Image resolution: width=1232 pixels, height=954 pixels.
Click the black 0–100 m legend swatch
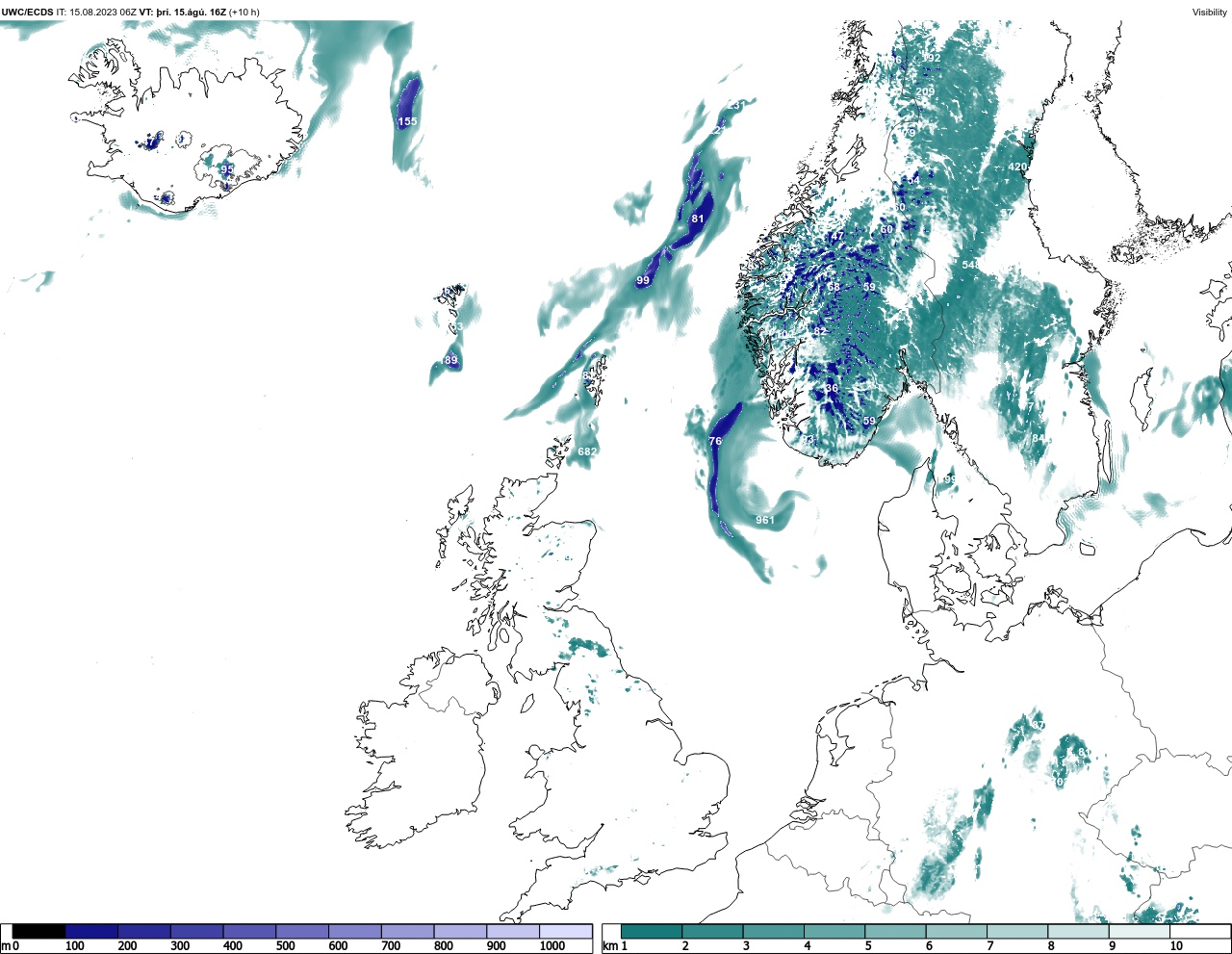[38, 931]
